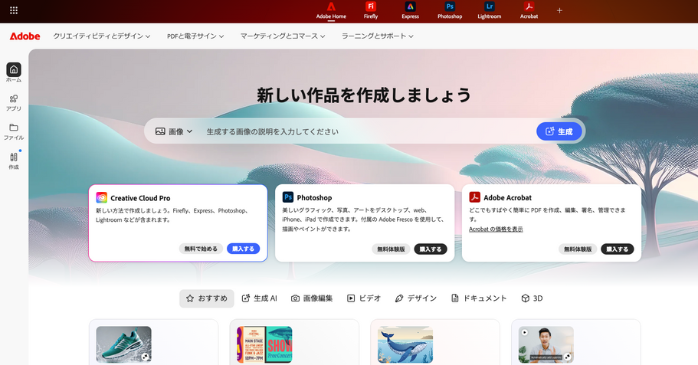Select the 画像編集 tab
The width and height of the screenshot is (698, 365).
point(312,298)
